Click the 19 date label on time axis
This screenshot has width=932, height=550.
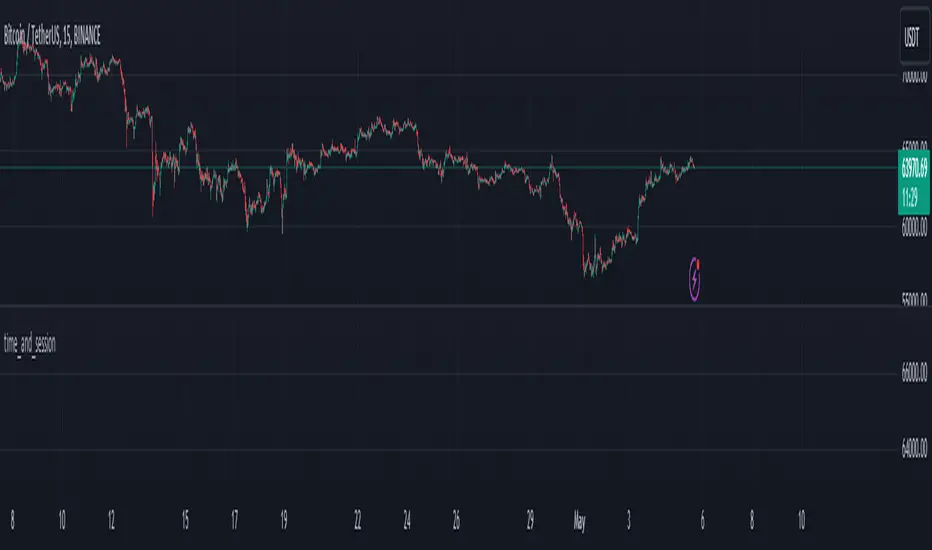[x=284, y=520]
